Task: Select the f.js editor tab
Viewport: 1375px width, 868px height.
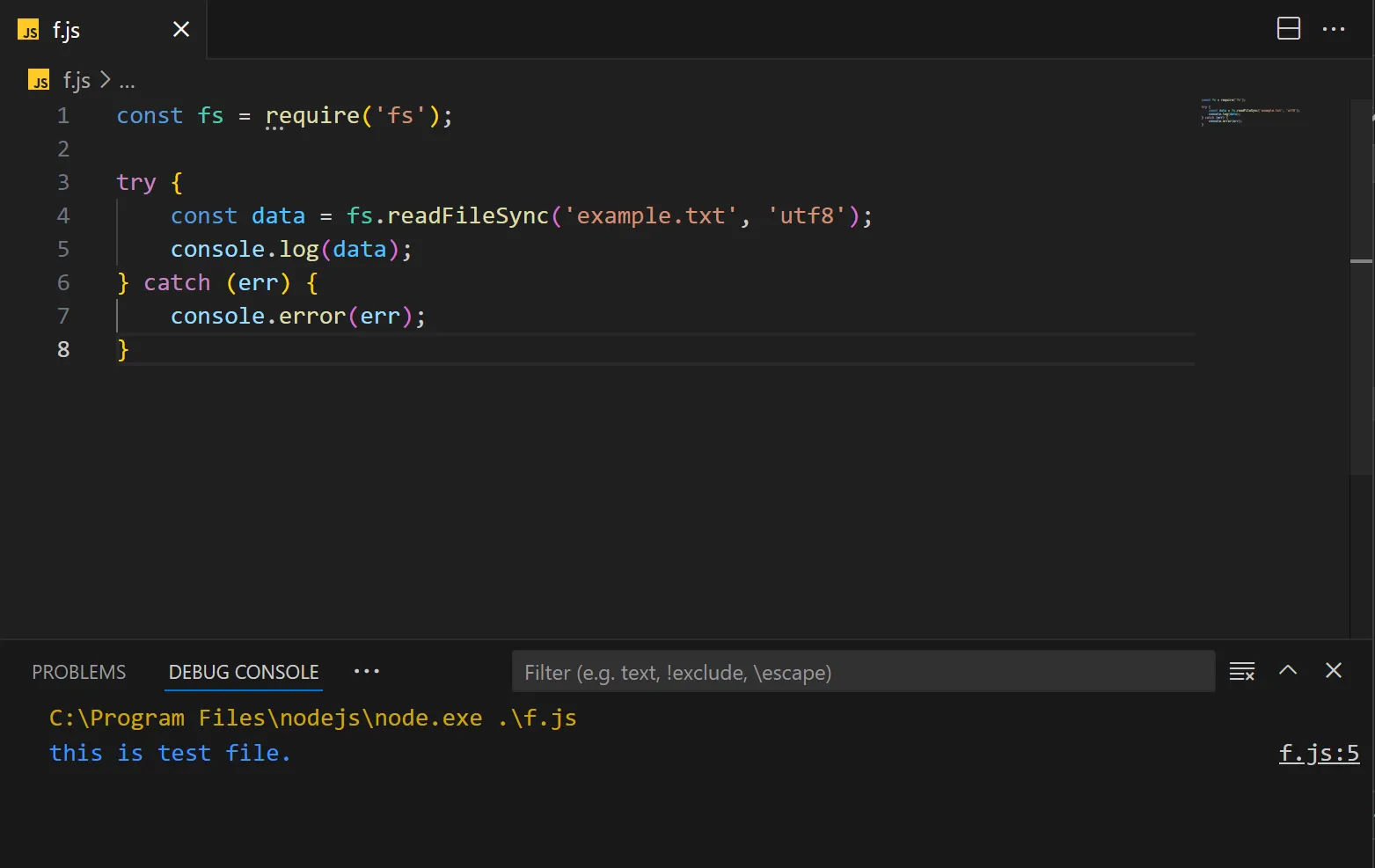Action: [103, 30]
